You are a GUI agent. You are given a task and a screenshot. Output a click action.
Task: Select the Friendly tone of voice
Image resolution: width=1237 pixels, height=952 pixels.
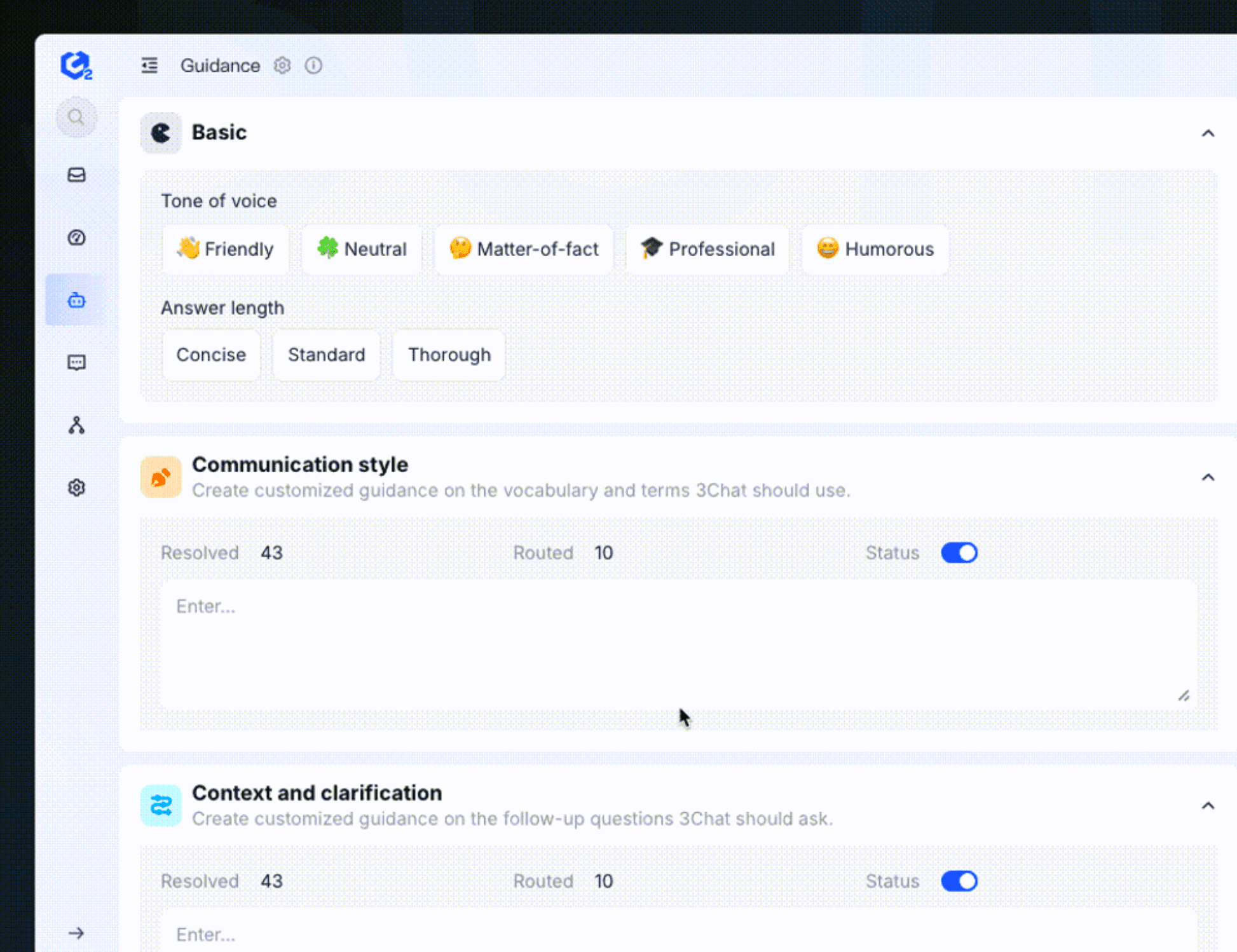pos(225,249)
